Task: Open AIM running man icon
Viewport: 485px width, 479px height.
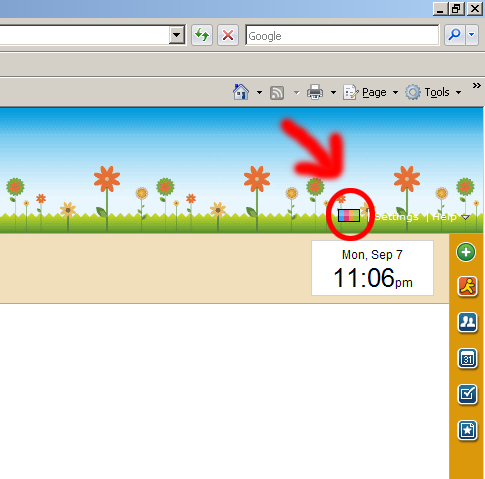Action: (468, 286)
